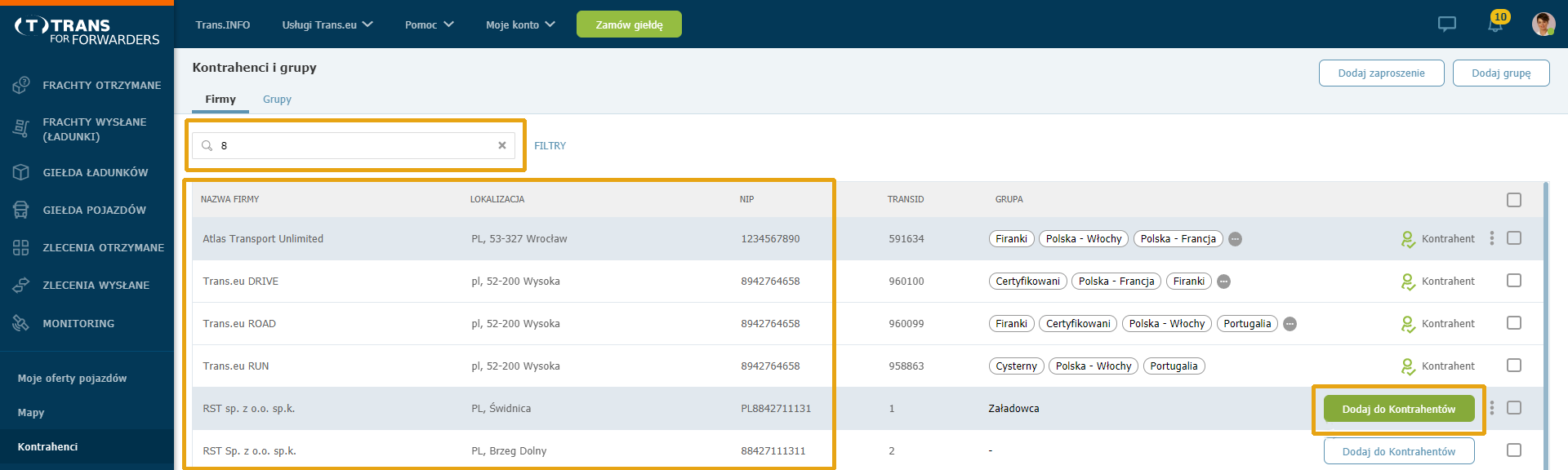1568x470 pixels.
Task: Click the Portugalia tag for Trans.eu ROAD
Action: pyautogui.click(x=1247, y=324)
